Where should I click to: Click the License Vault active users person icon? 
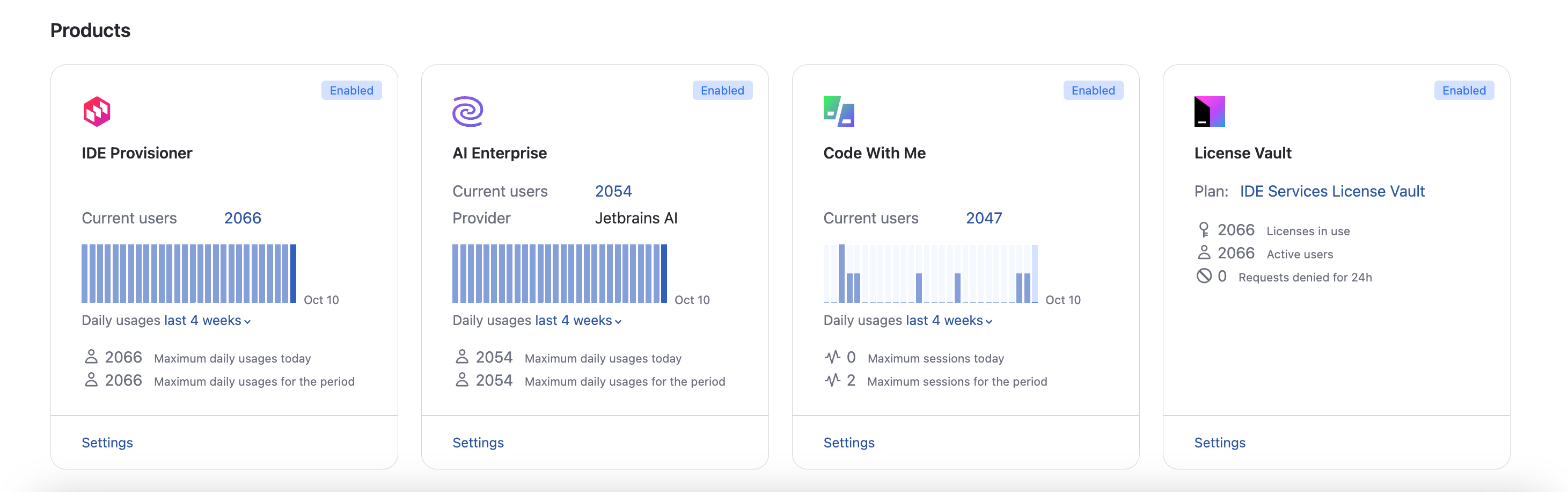tap(1204, 252)
